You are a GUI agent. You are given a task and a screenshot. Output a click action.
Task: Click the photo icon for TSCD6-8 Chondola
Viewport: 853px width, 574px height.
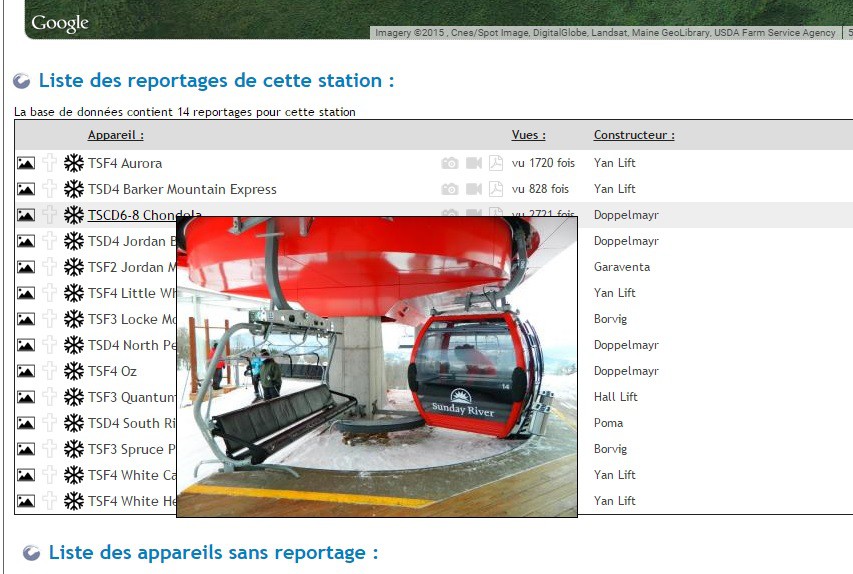(26, 215)
